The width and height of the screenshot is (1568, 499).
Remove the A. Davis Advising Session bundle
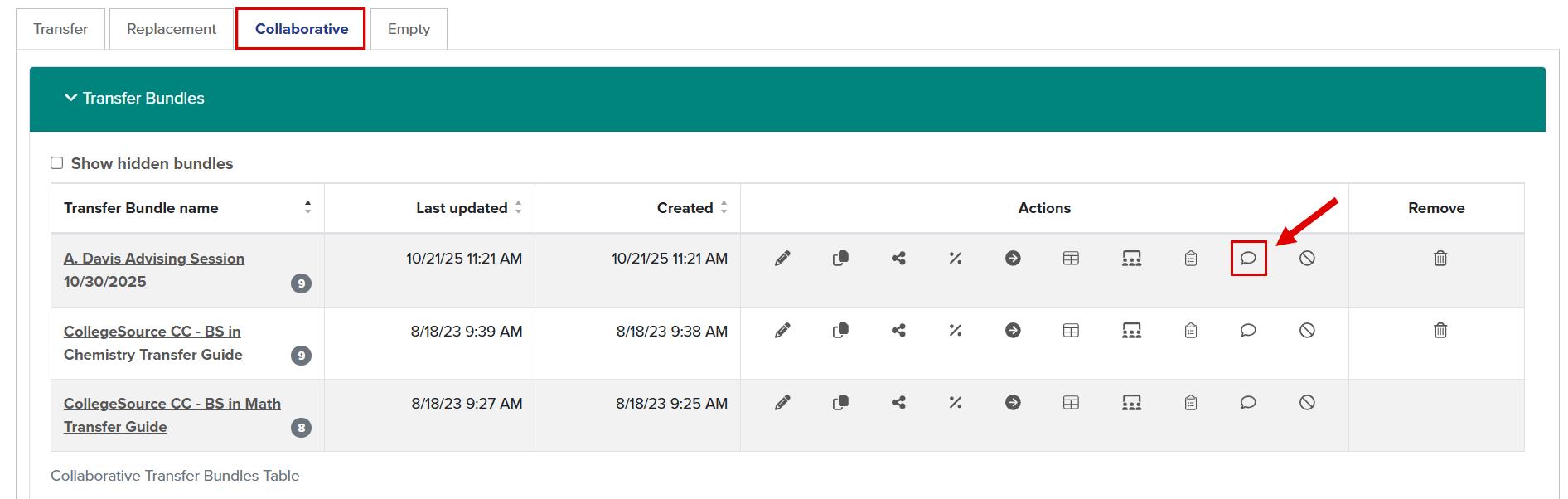(x=1440, y=258)
